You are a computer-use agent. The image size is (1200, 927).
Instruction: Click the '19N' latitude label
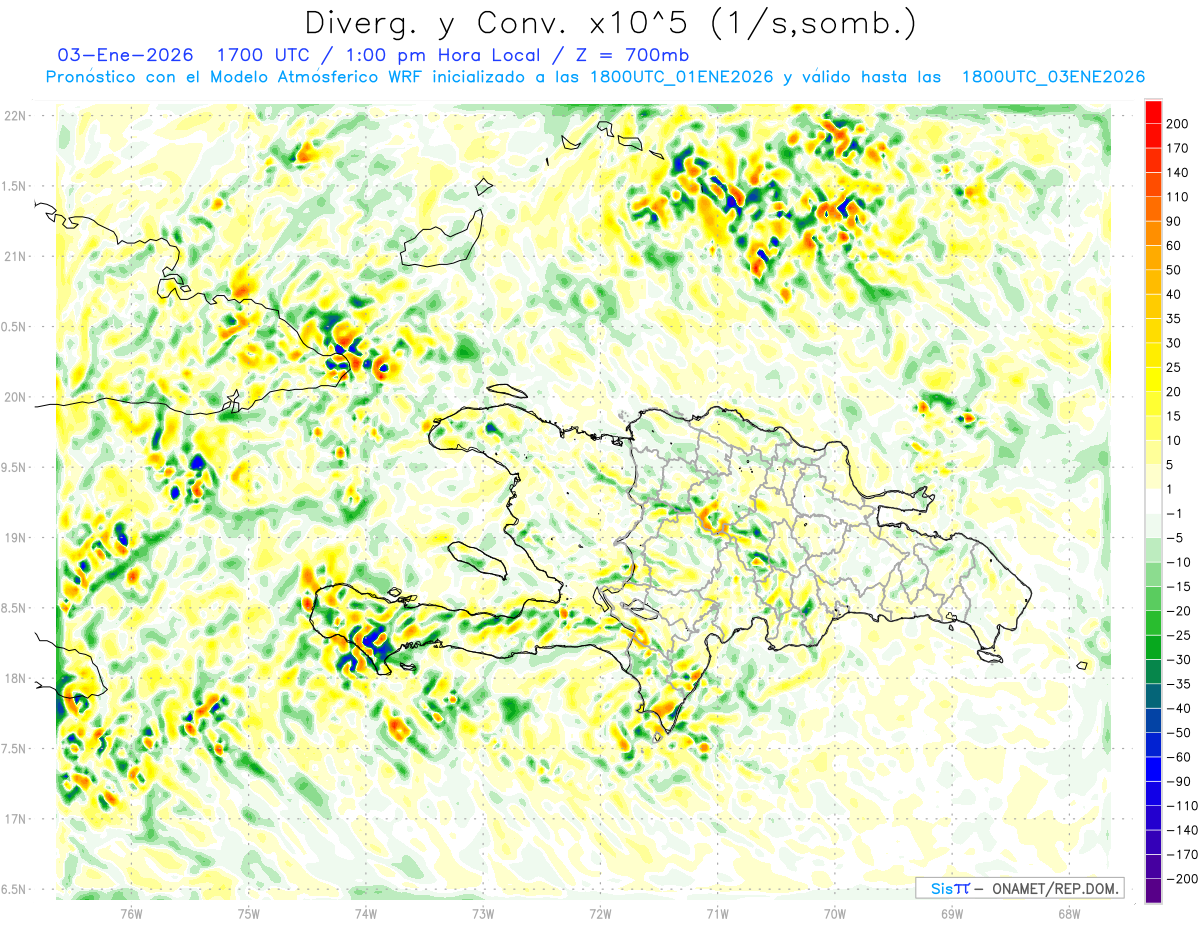click(15, 538)
